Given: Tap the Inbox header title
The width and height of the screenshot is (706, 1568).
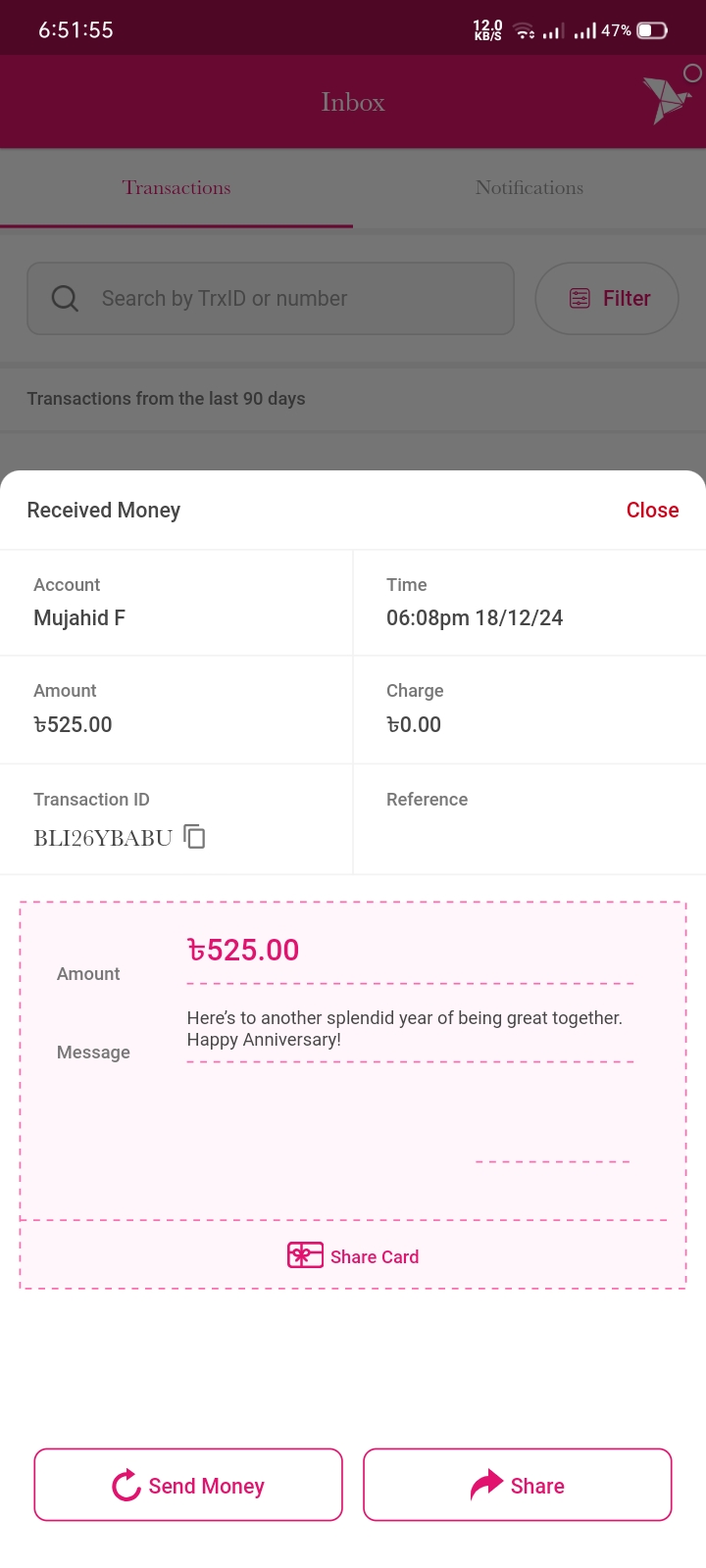Looking at the screenshot, I should (353, 102).
